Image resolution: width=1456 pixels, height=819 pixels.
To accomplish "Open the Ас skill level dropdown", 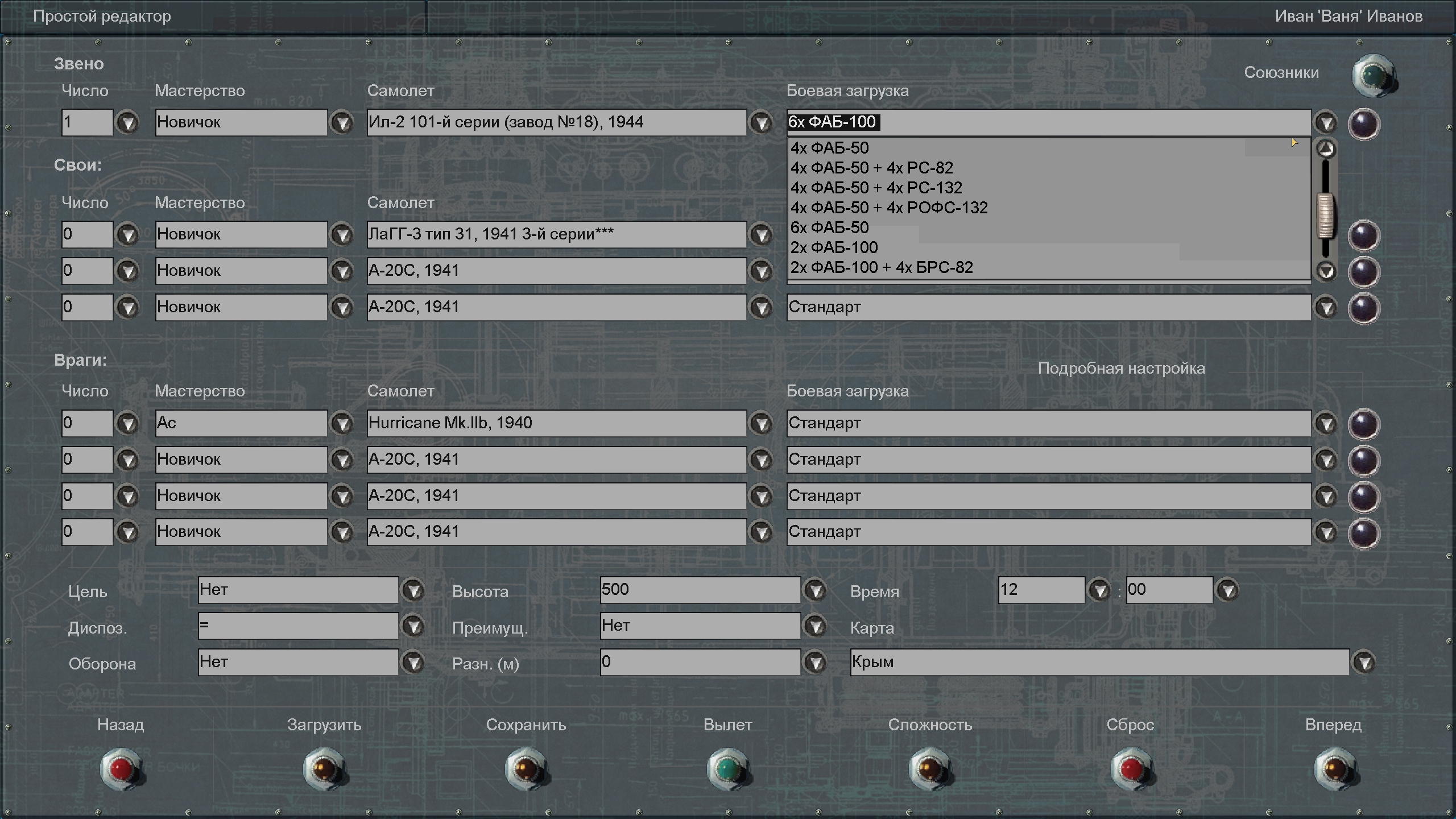I will click(342, 424).
